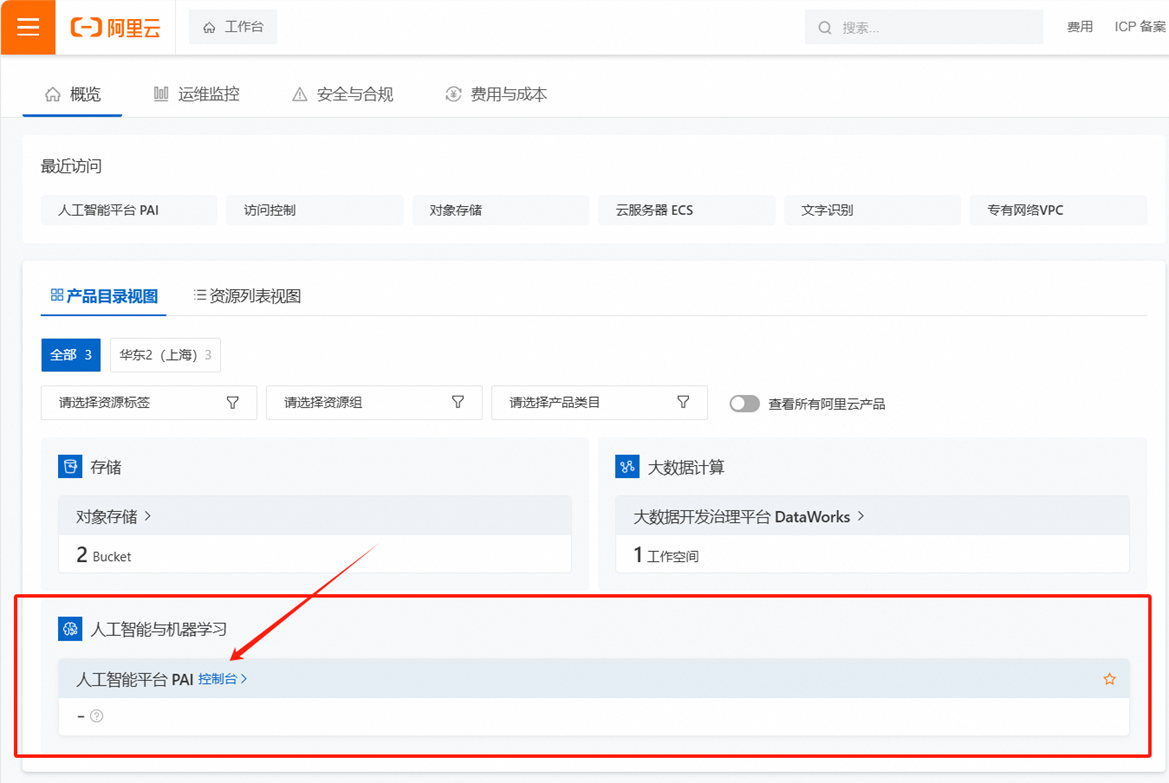The width and height of the screenshot is (1169, 783).
Task: Switch to the 安全与合规 tab
Action: point(342,94)
